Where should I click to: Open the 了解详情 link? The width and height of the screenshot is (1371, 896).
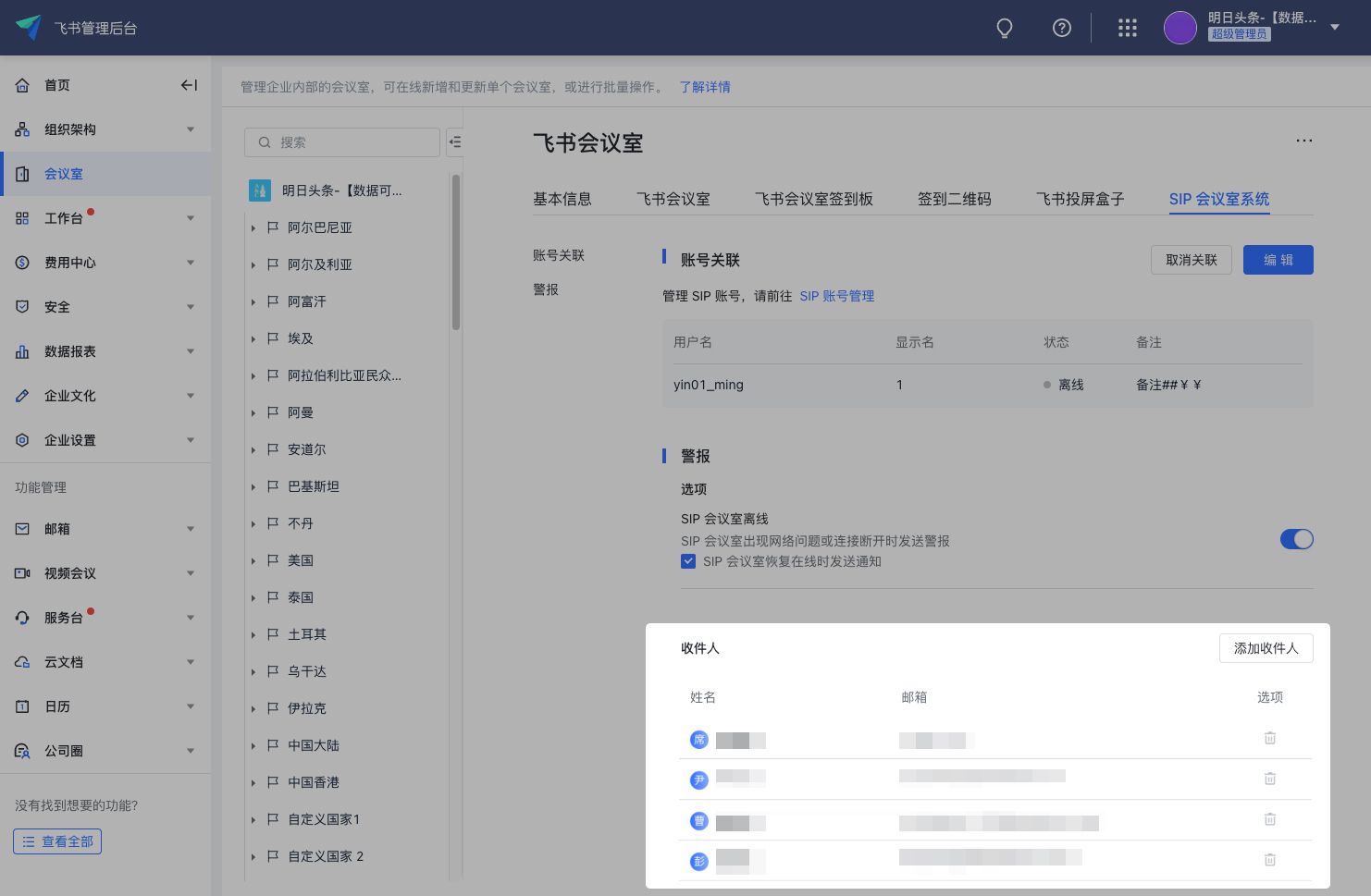click(x=705, y=87)
